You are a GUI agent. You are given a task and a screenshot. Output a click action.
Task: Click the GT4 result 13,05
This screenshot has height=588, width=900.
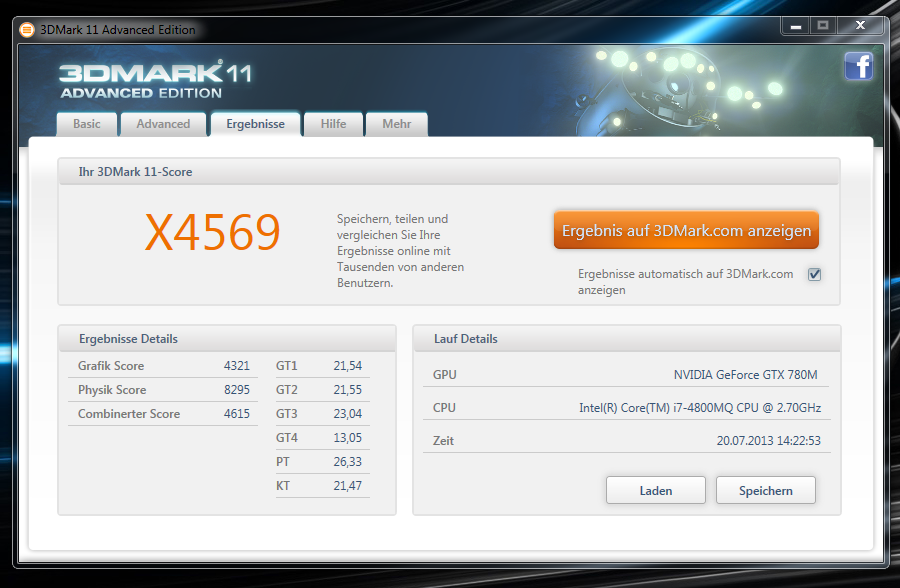pos(347,438)
